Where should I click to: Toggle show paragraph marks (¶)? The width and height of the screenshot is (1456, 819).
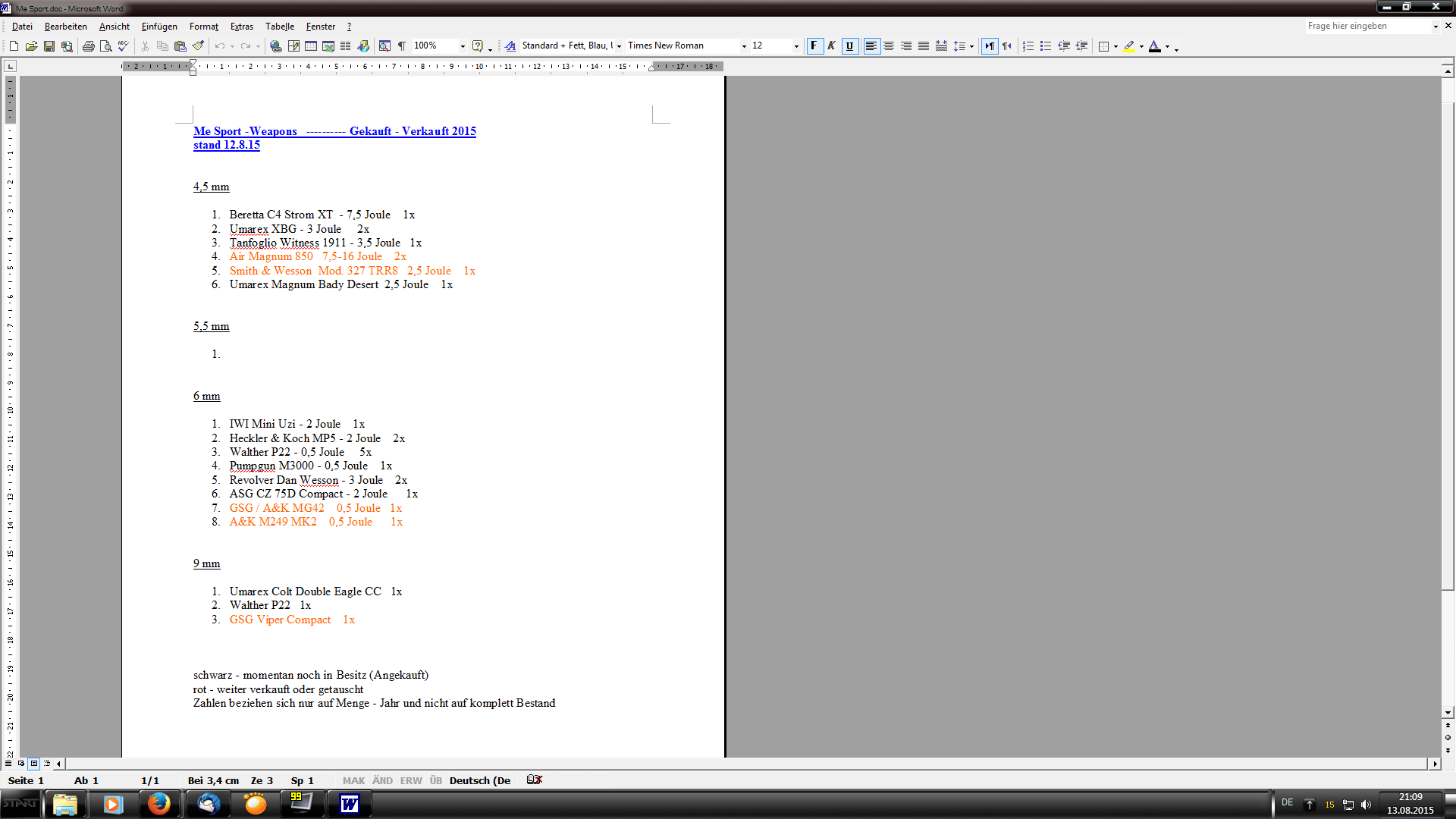402,46
